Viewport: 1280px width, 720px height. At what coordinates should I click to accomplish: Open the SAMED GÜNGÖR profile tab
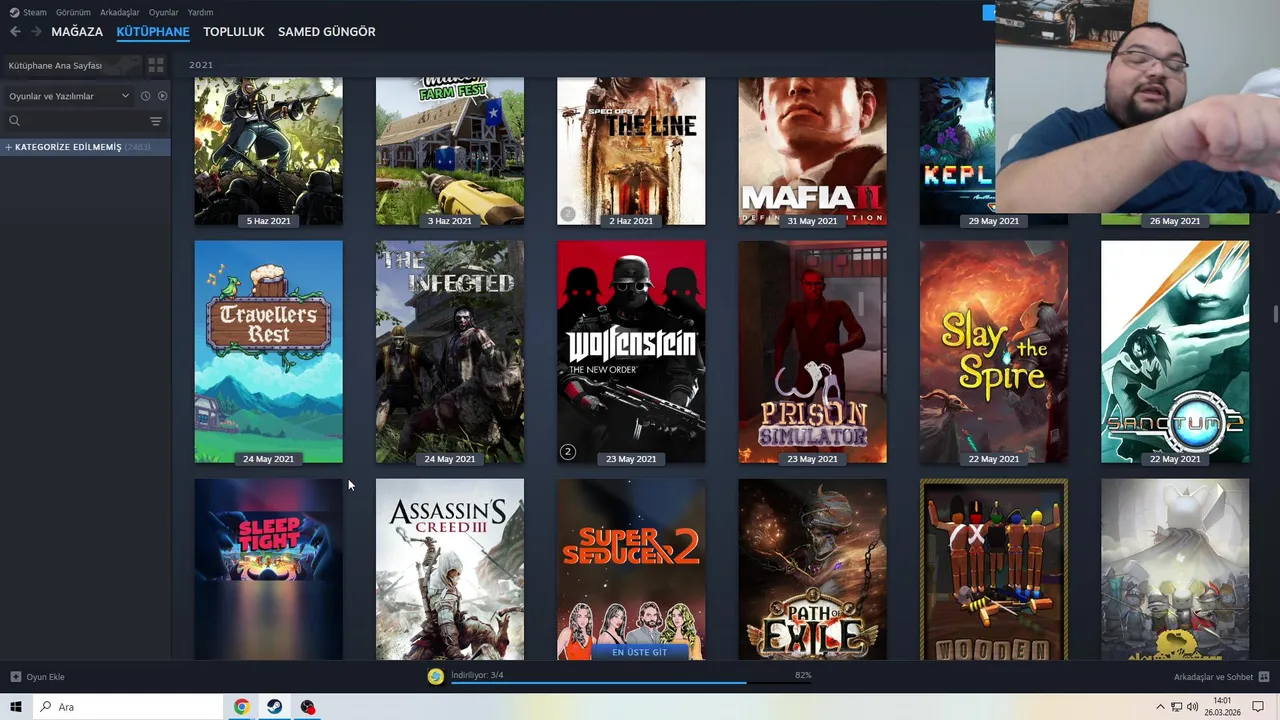click(327, 32)
